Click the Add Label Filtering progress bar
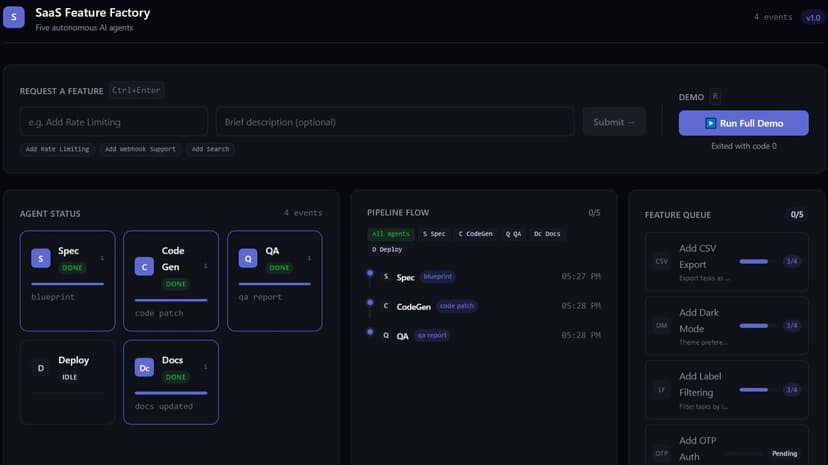This screenshot has height=465, width=828. pyautogui.click(x=758, y=390)
